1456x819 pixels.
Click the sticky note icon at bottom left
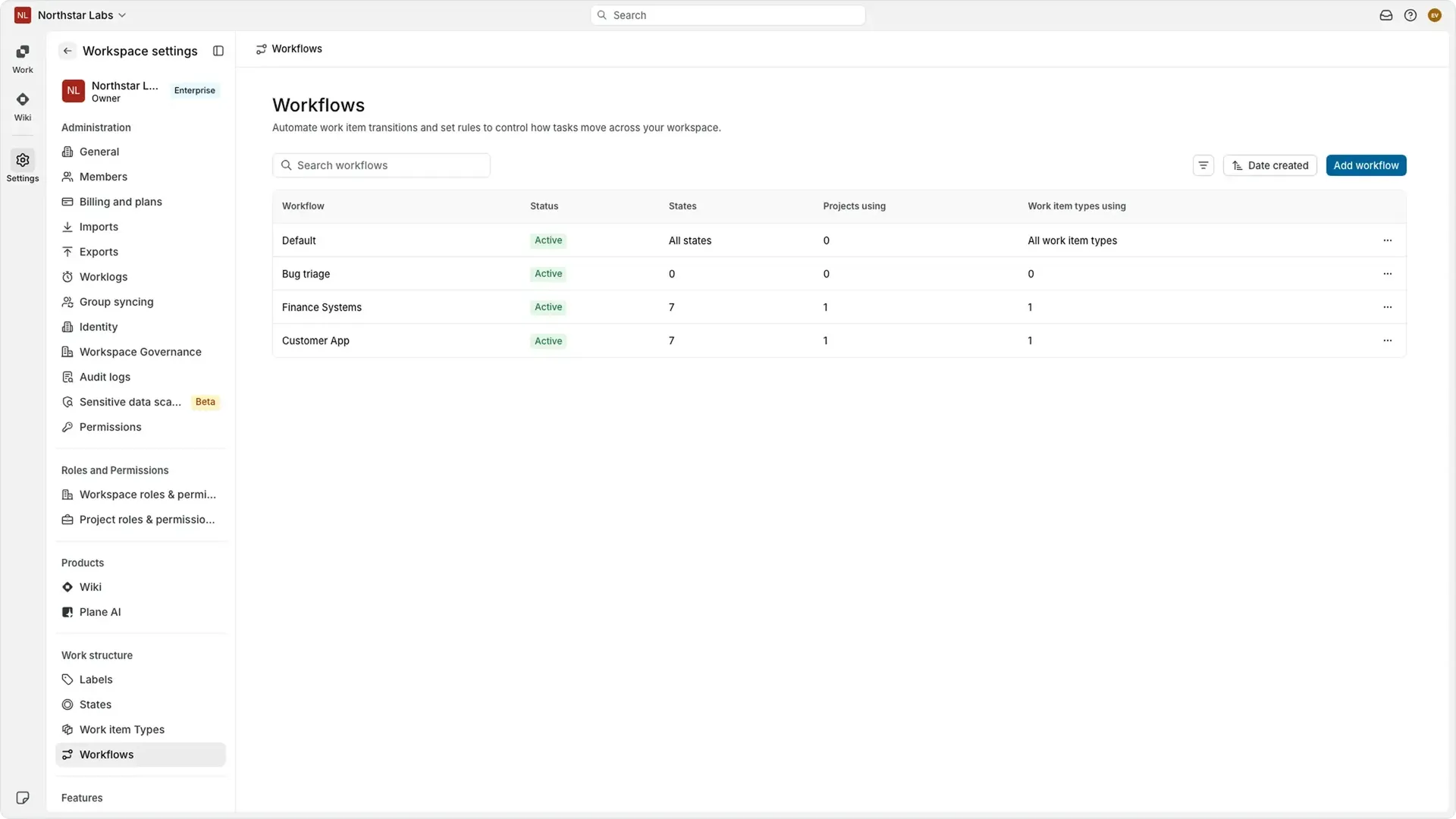tap(23, 798)
